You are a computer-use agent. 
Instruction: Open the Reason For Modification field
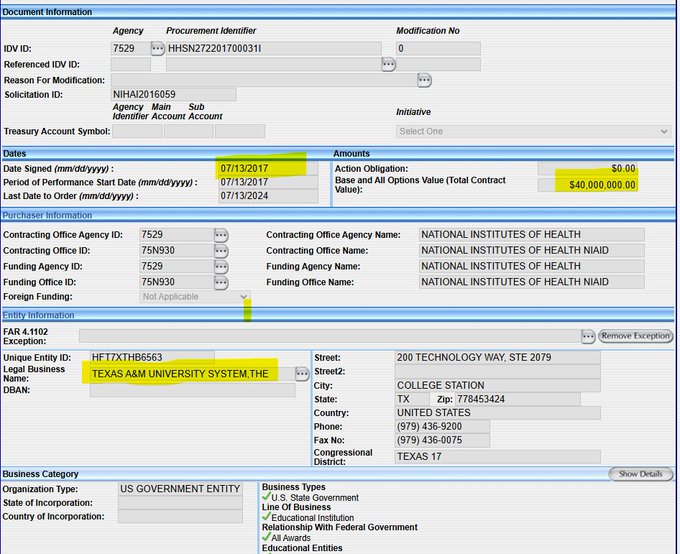[263, 80]
